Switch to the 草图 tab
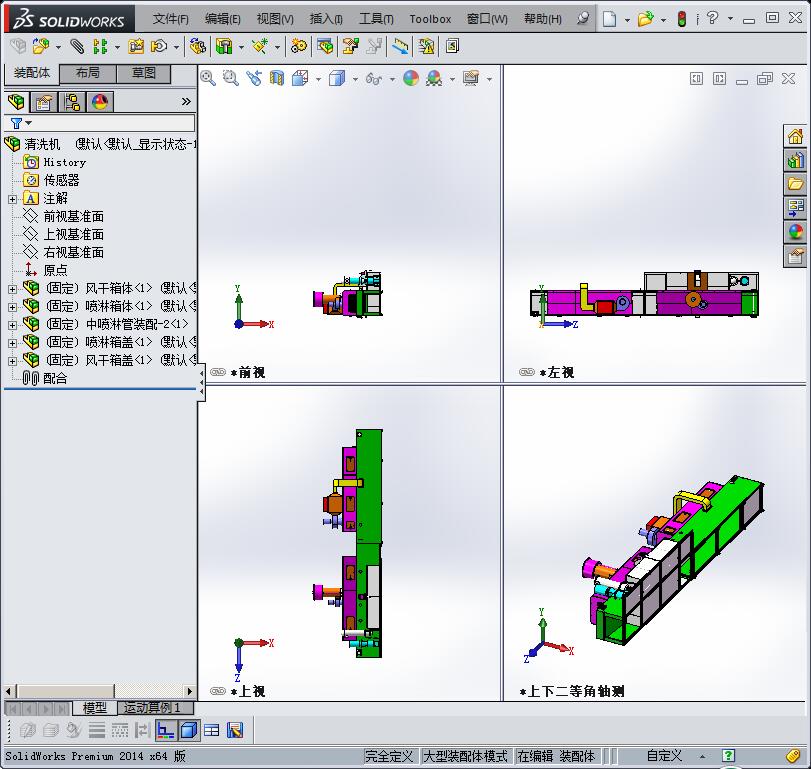 (x=143, y=73)
